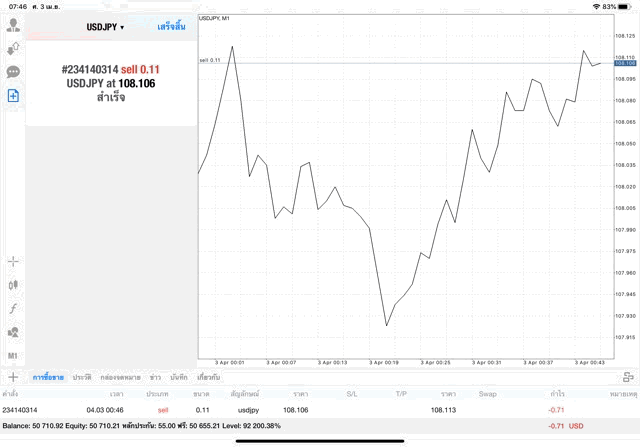The width and height of the screenshot is (640, 447).
Task: Tap the new order document icon
Action: [13, 95]
